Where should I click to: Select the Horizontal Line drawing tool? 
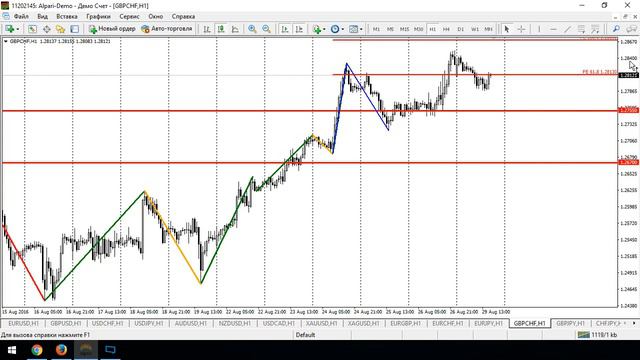point(553,29)
